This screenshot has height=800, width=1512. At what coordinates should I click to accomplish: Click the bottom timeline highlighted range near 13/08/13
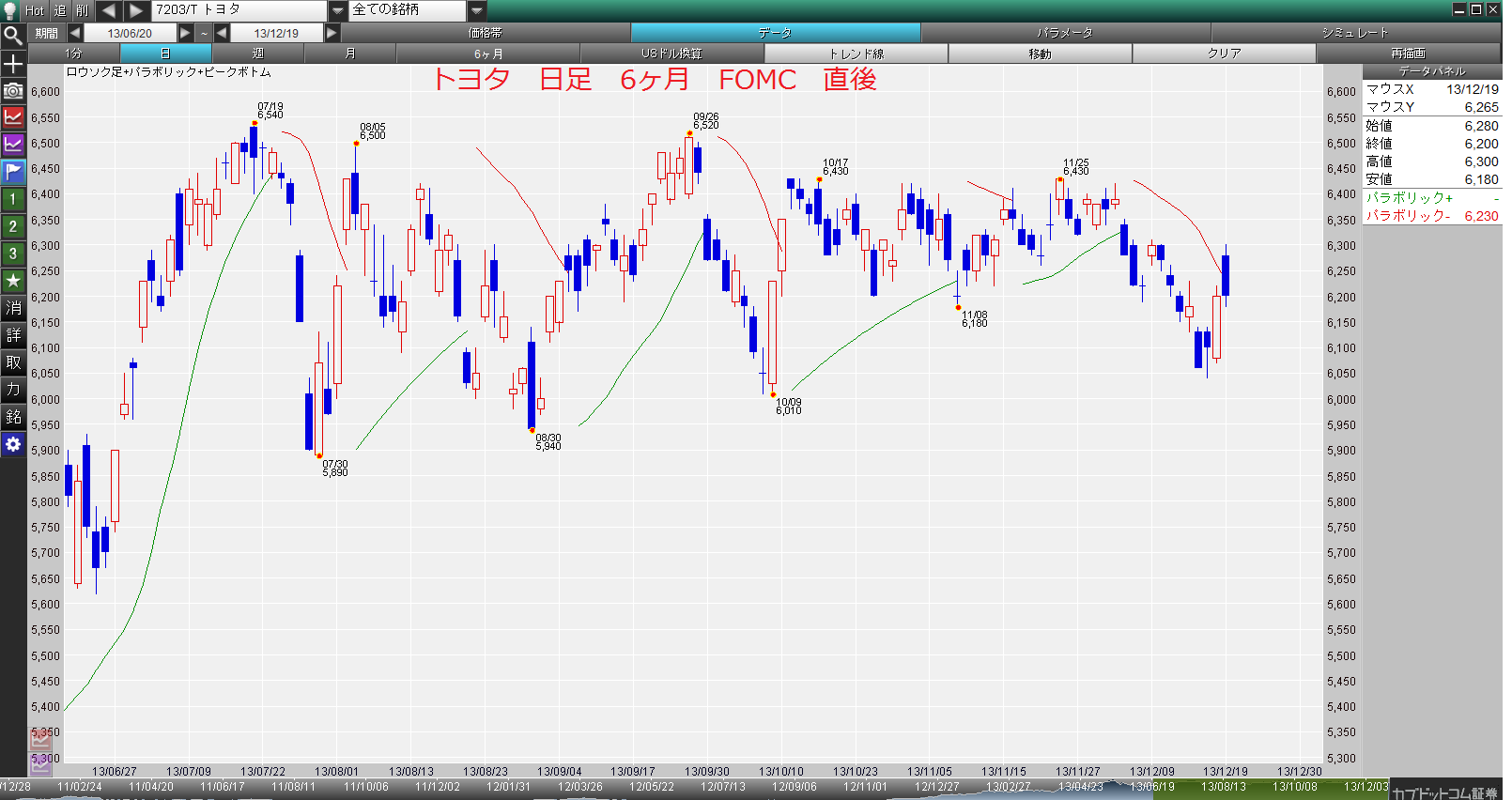tap(1224, 787)
